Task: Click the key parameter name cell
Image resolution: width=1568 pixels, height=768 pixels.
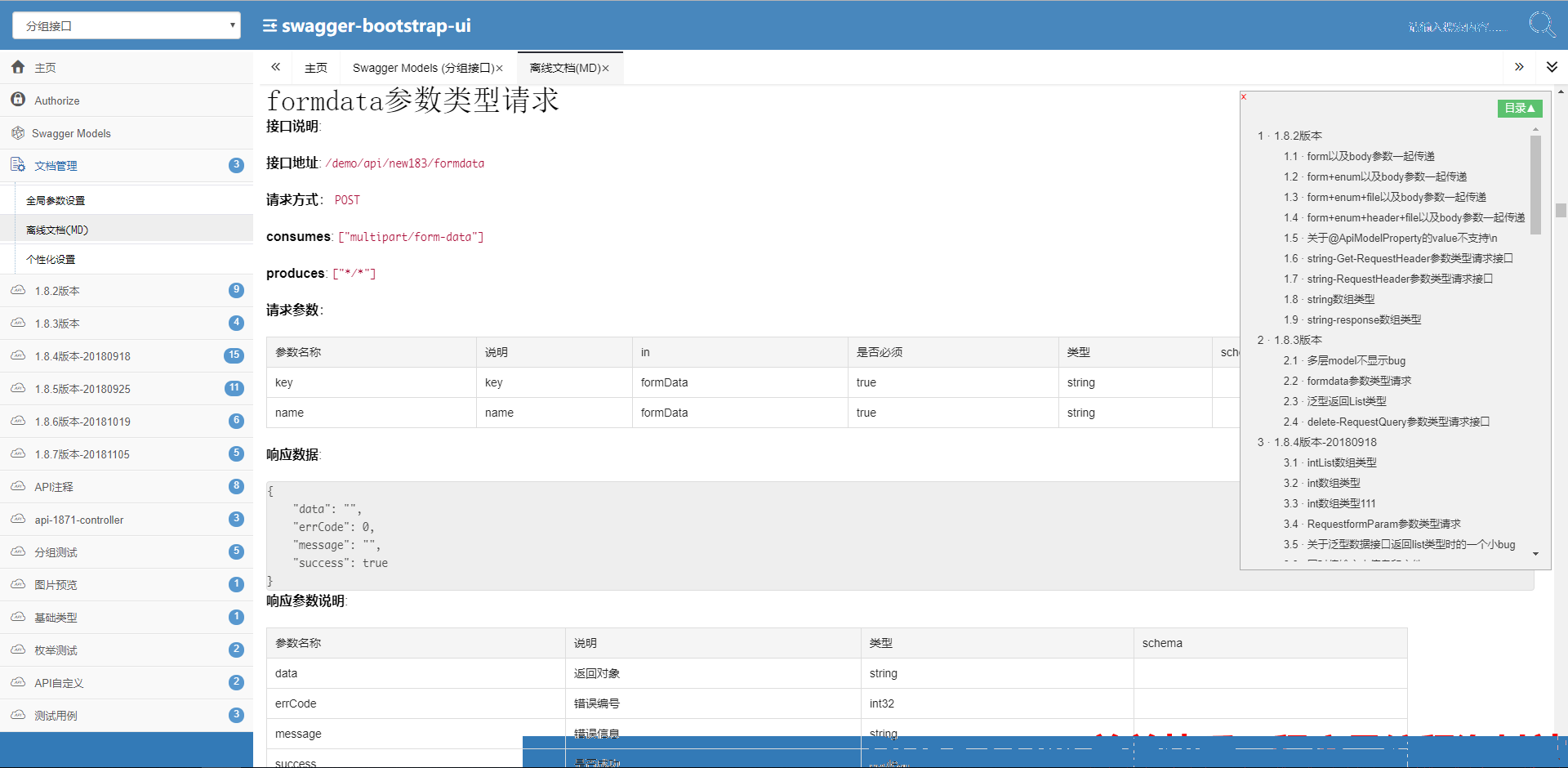Action: 372,382
